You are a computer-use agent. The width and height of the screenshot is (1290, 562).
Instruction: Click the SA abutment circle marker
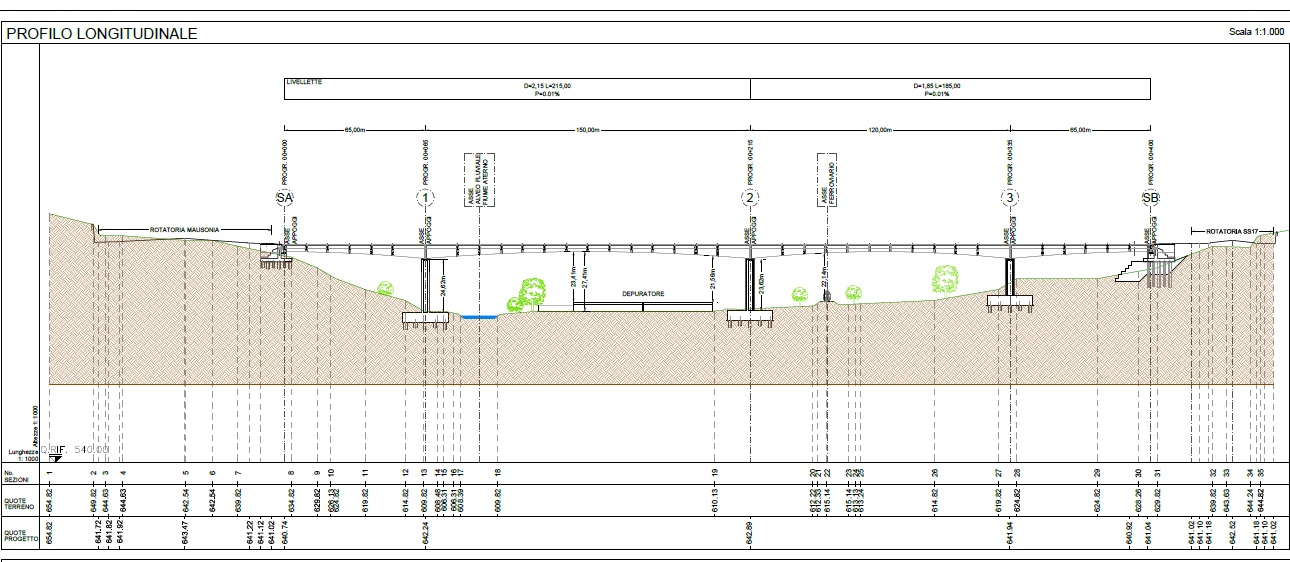click(284, 198)
